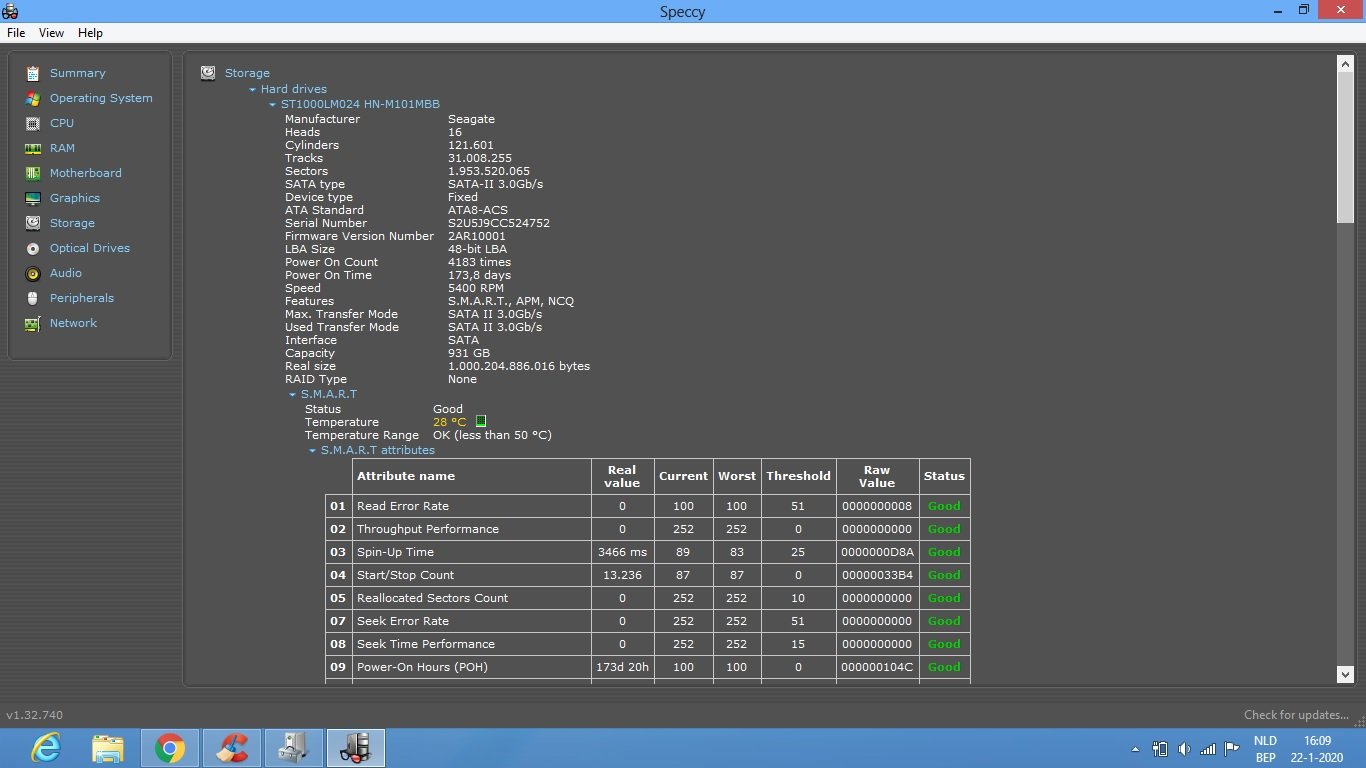1366x768 pixels.
Task: Click the Spin-Up Time 3466 ms value
Action: point(622,552)
